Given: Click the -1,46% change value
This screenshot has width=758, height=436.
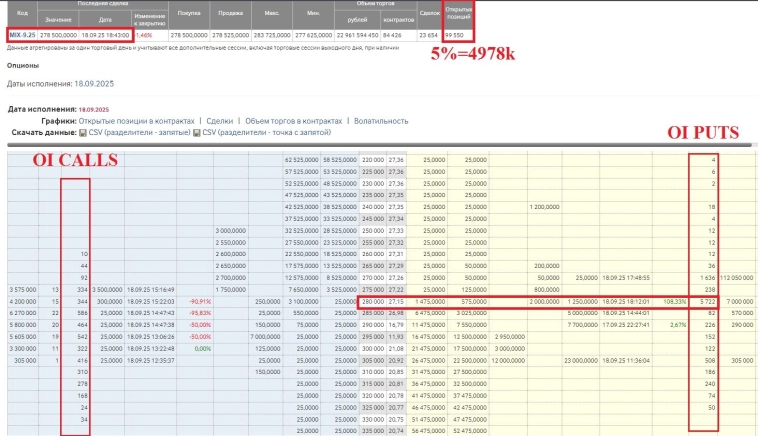Looking at the screenshot, I should click(x=144, y=35).
